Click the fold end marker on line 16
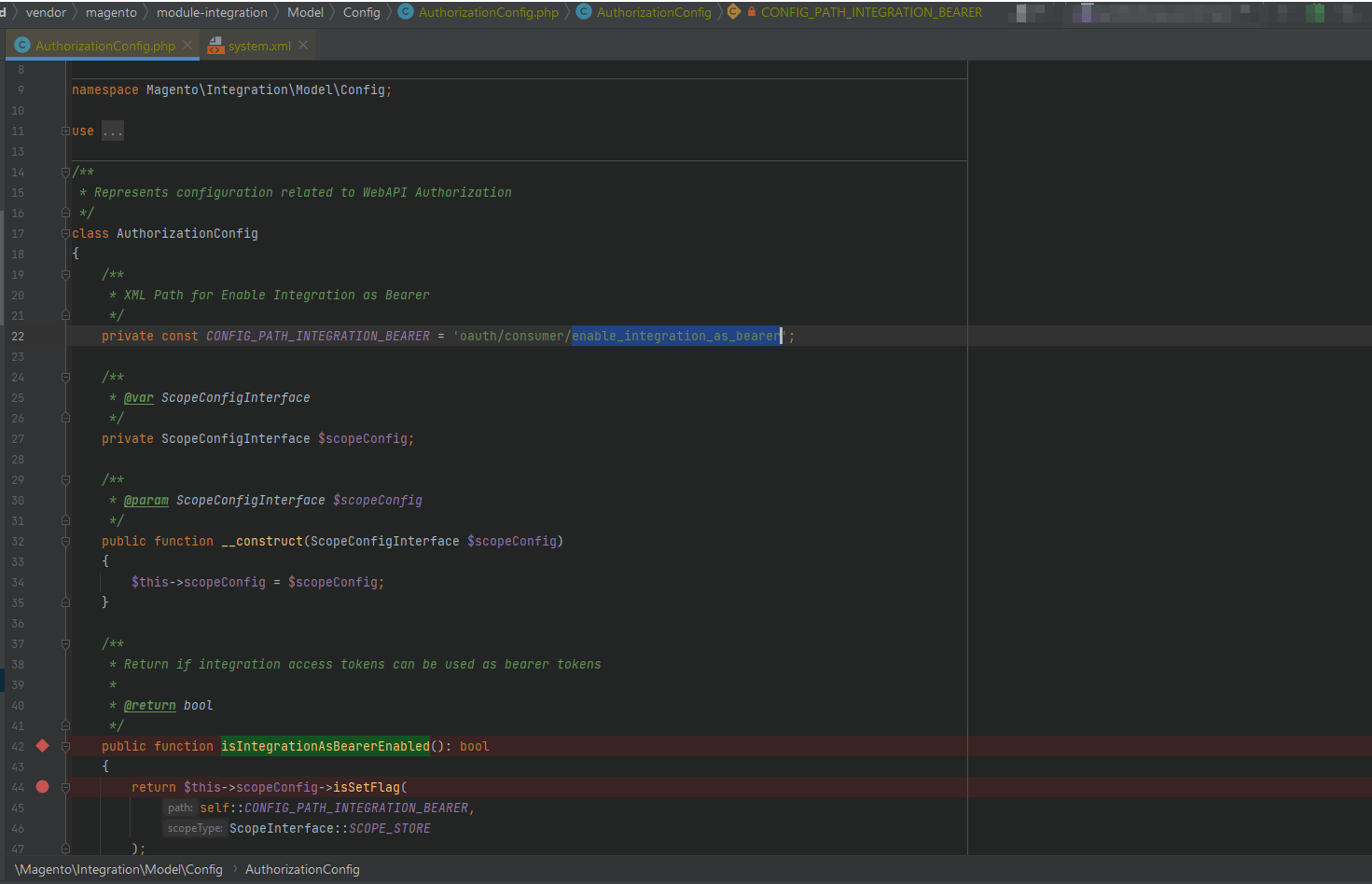The height and width of the screenshot is (884, 1372). (x=65, y=213)
